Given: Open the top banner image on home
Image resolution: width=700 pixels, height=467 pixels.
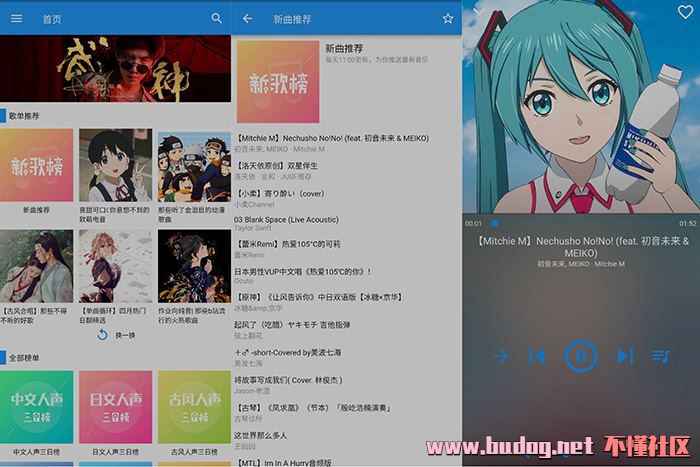Looking at the screenshot, I should (x=116, y=69).
